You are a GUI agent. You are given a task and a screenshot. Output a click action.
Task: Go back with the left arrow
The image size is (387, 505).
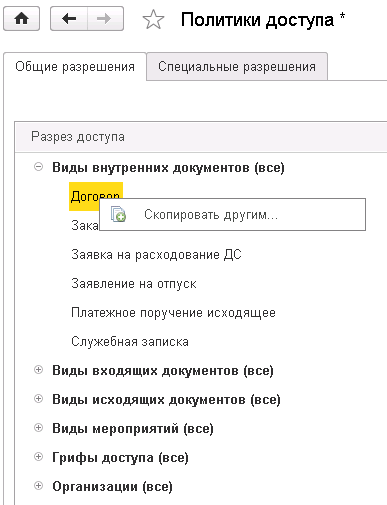click(x=69, y=19)
